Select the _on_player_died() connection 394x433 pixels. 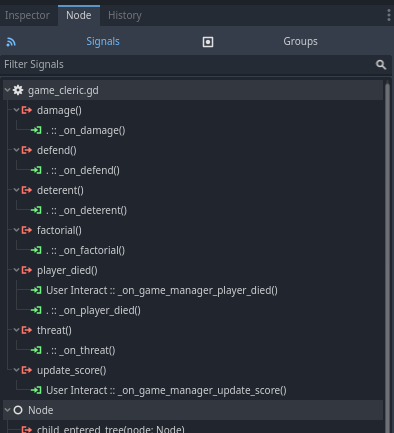193,310
